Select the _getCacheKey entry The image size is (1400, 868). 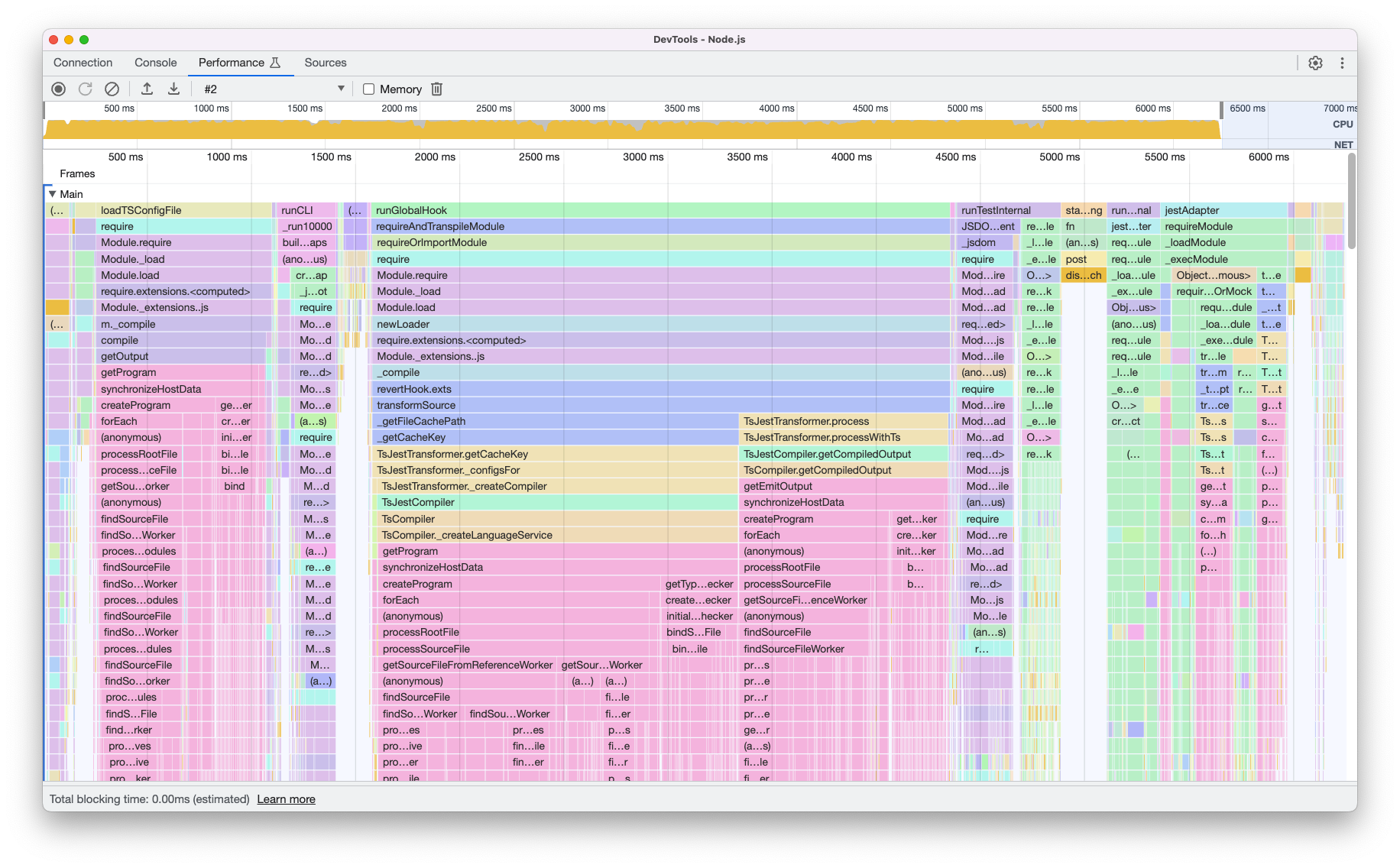555,437
